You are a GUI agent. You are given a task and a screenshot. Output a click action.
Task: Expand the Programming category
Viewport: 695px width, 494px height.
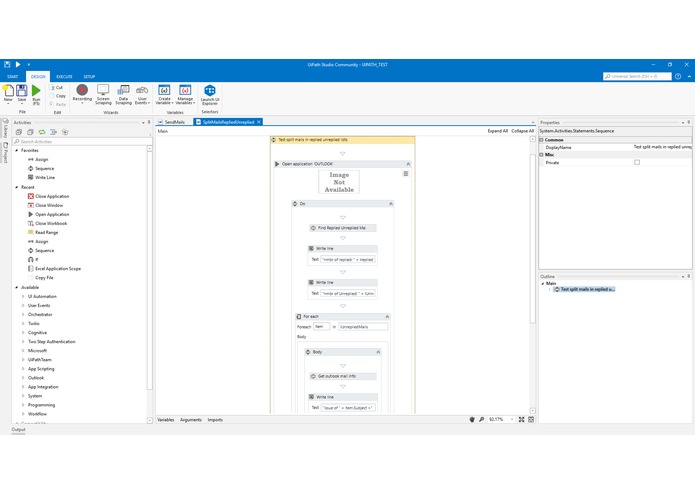(x=23, y=405)
